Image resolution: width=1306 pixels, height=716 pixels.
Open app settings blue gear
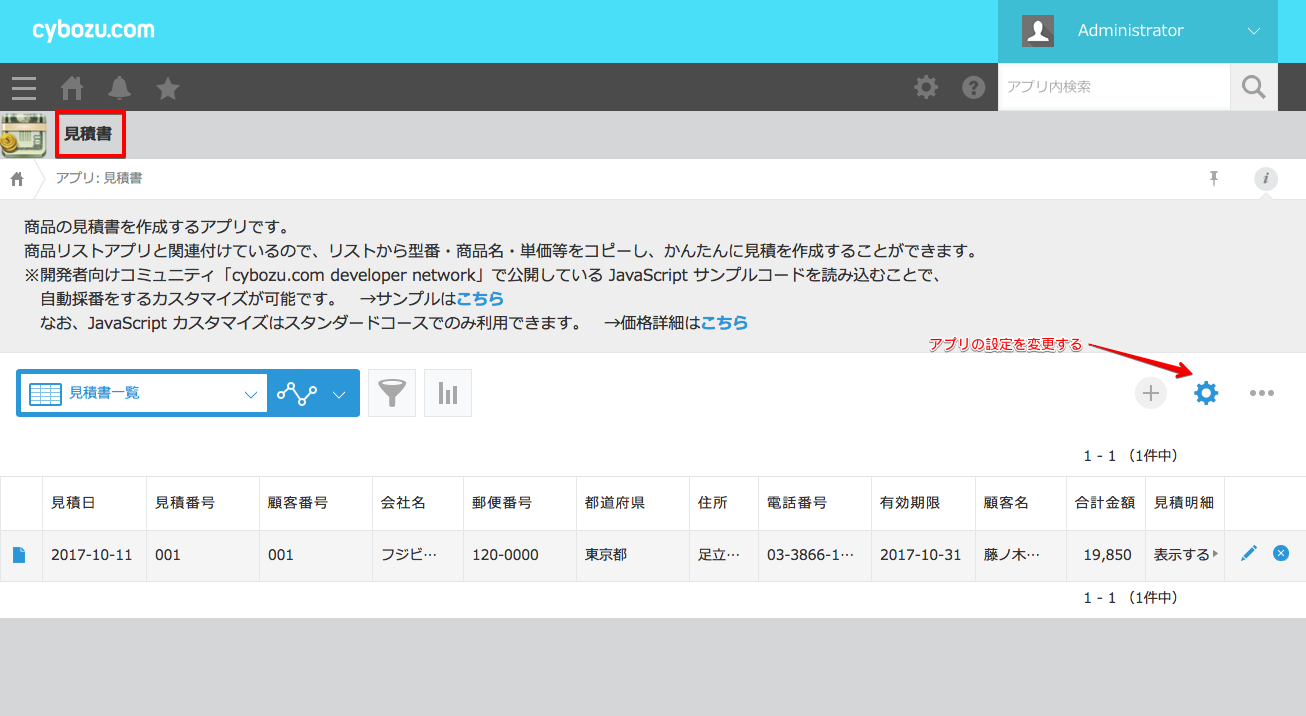point(1206,393)
